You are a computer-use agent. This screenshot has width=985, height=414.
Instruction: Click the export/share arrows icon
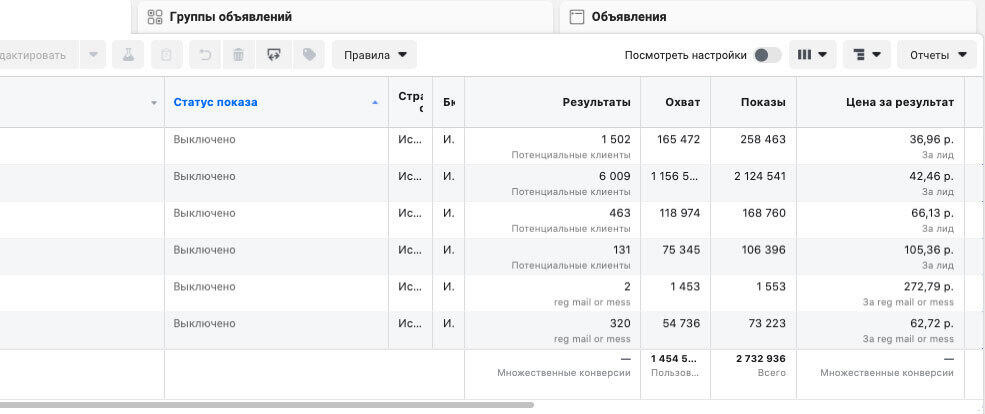coord(273,55)
